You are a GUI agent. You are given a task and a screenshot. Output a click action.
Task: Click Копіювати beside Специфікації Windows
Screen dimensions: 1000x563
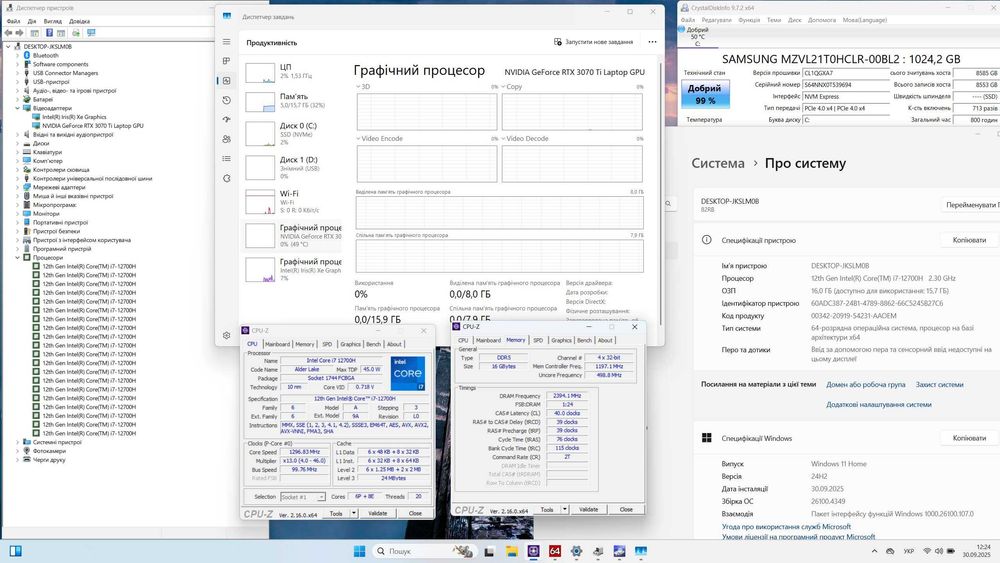click(x=969, y=438)
